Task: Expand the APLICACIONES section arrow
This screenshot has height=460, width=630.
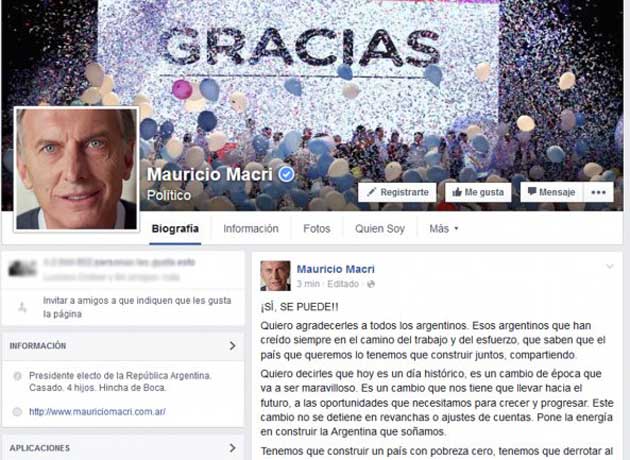Action: tap(233, 448)
